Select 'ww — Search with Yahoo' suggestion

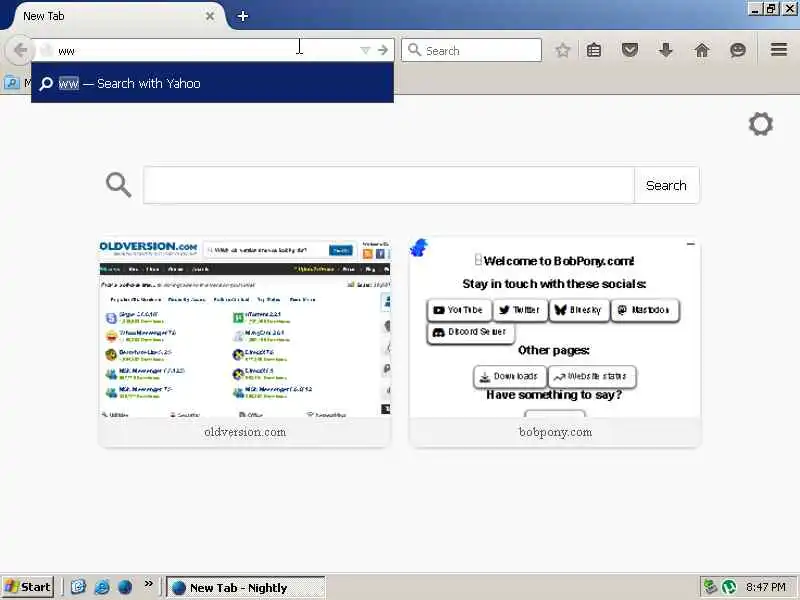coord(212,83)
